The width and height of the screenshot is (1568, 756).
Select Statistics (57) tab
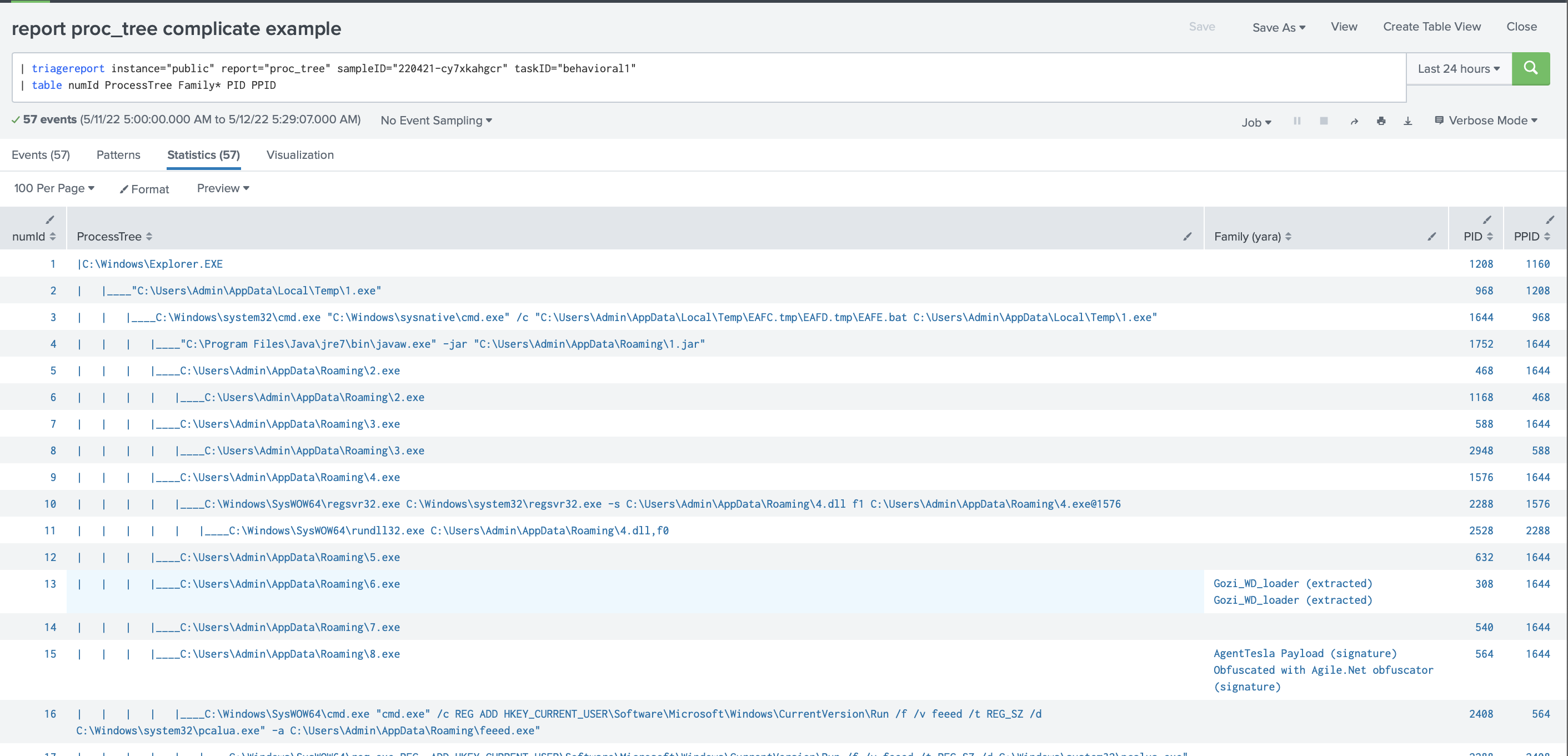(x=203, y=154)
